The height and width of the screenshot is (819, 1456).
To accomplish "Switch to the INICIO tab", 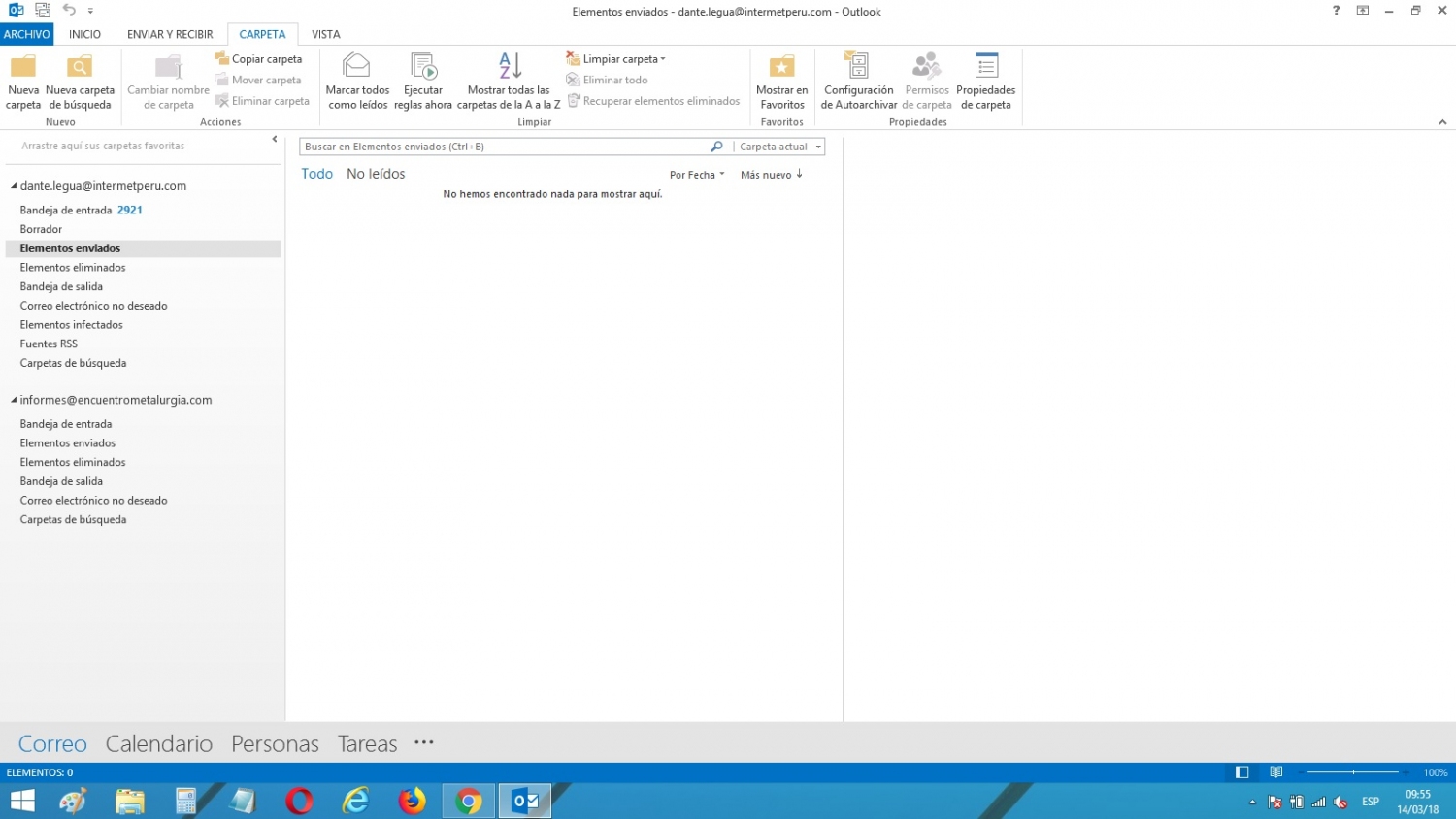I will pyautogui.click(x=84, y=34).
